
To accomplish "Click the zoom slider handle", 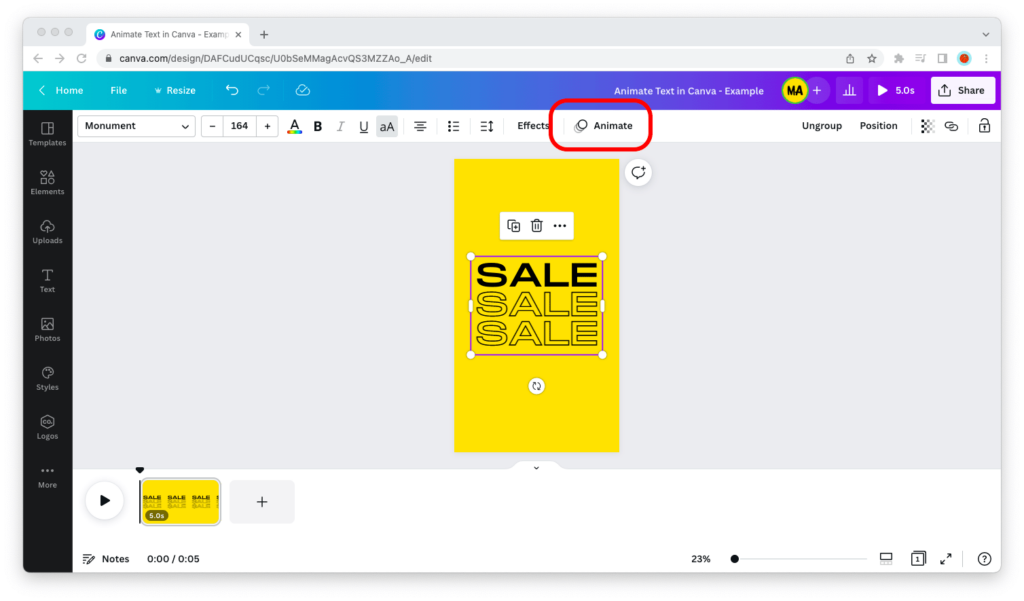I will pyautogui.click(x=735, y=559).
